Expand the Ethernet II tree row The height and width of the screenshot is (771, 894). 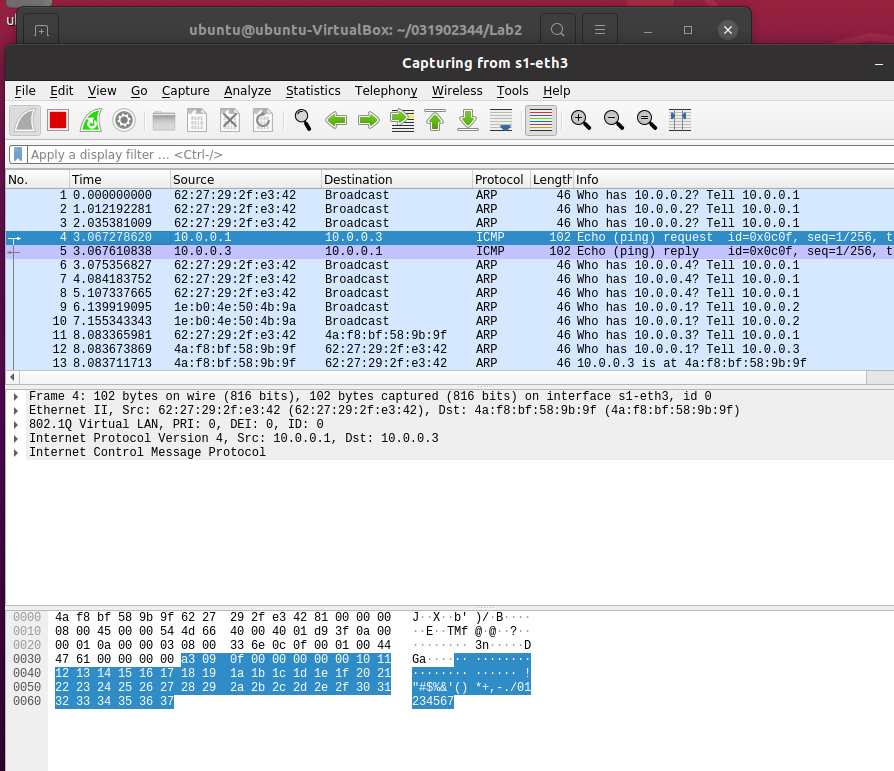point(16,411)
